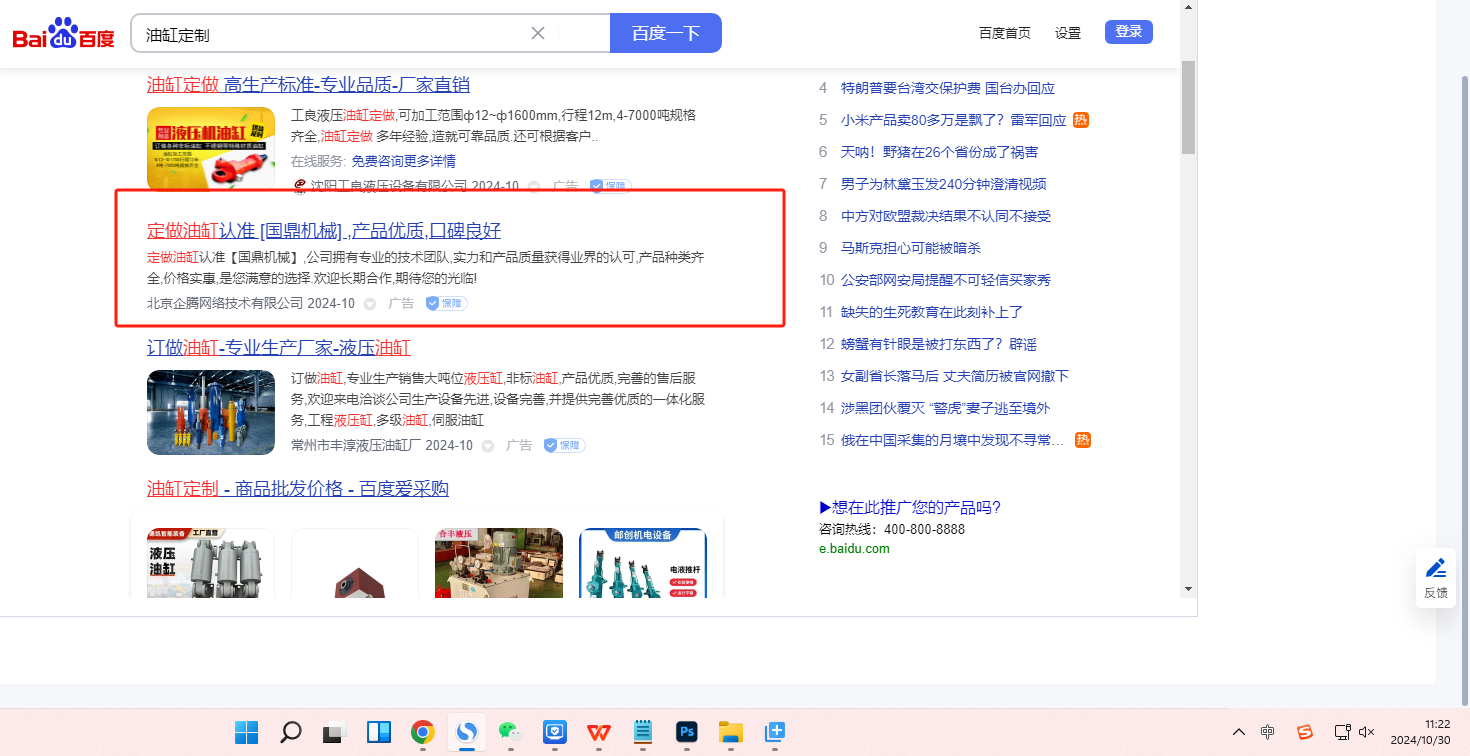Click the 油缸定制 search input field
1470x756 pixels.
click(x=330, y=34)
